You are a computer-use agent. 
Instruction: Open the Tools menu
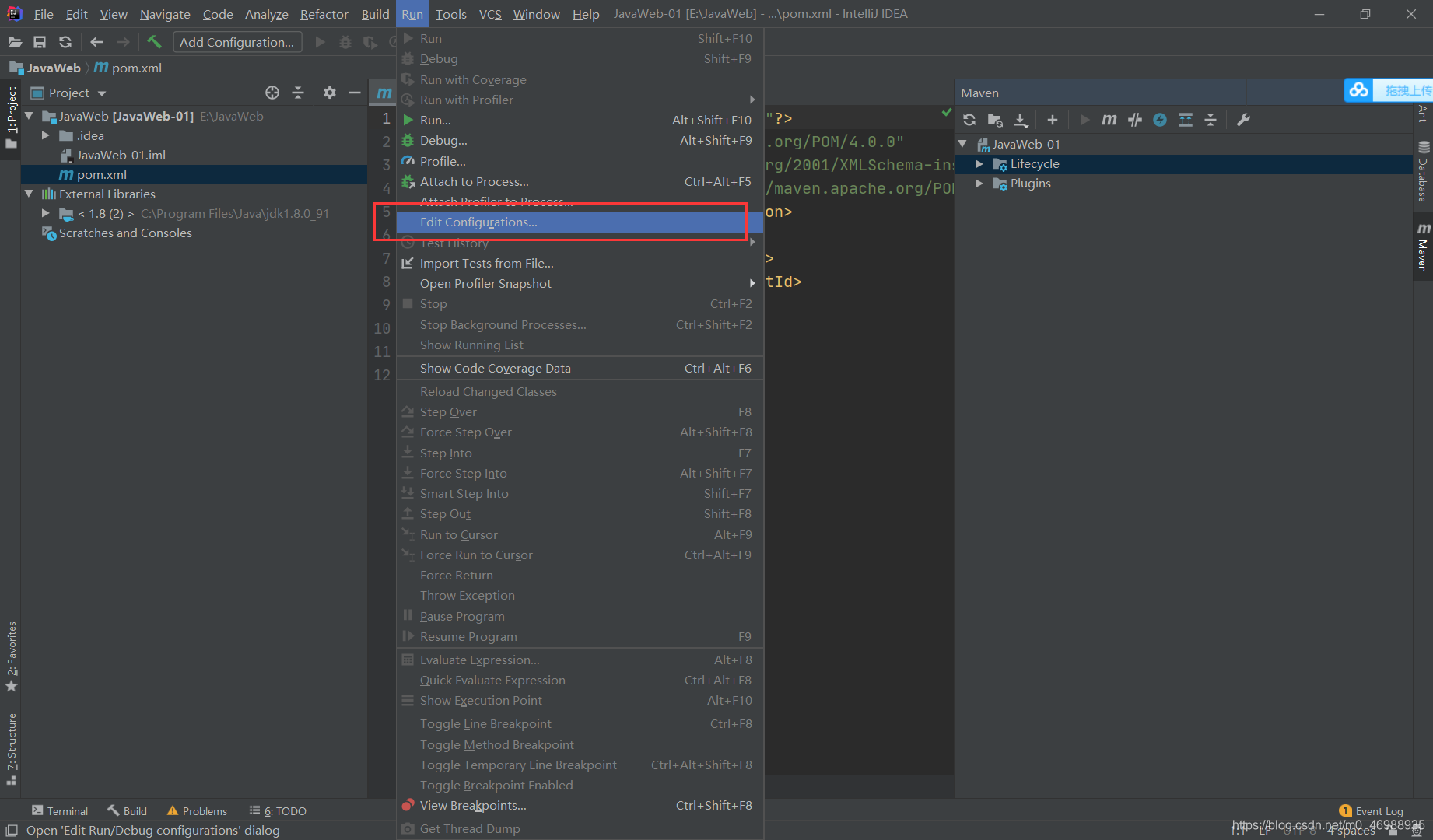tap(450, 14)
